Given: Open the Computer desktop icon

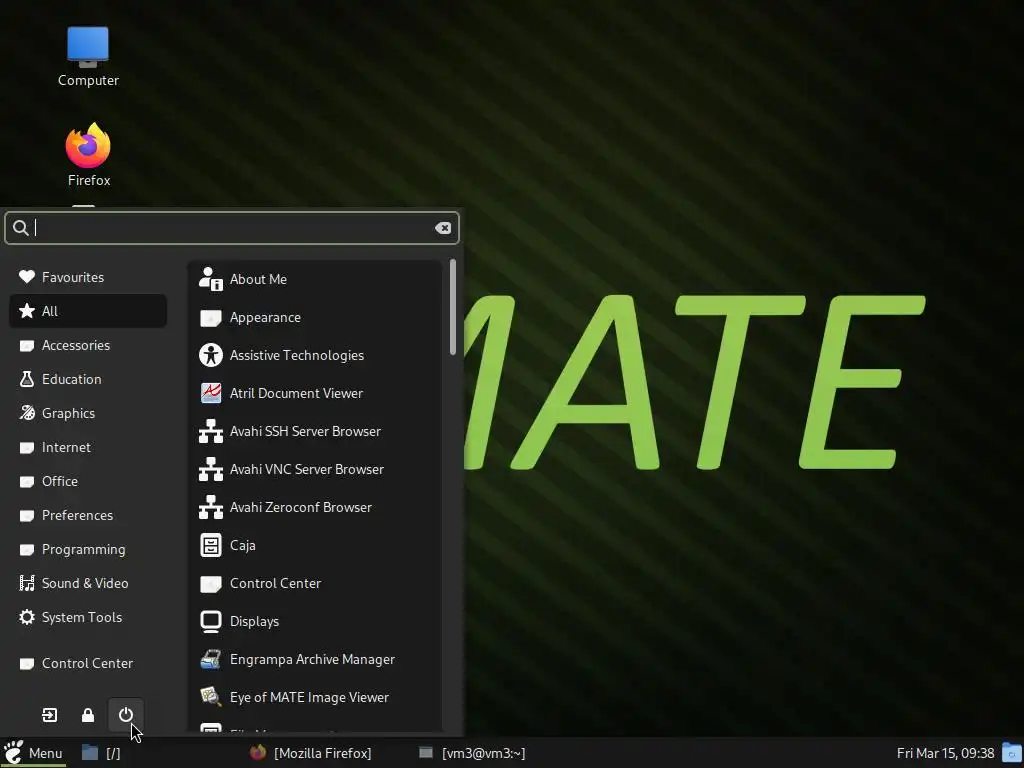Looking at the screenshot, I should [x=88, y=57].
